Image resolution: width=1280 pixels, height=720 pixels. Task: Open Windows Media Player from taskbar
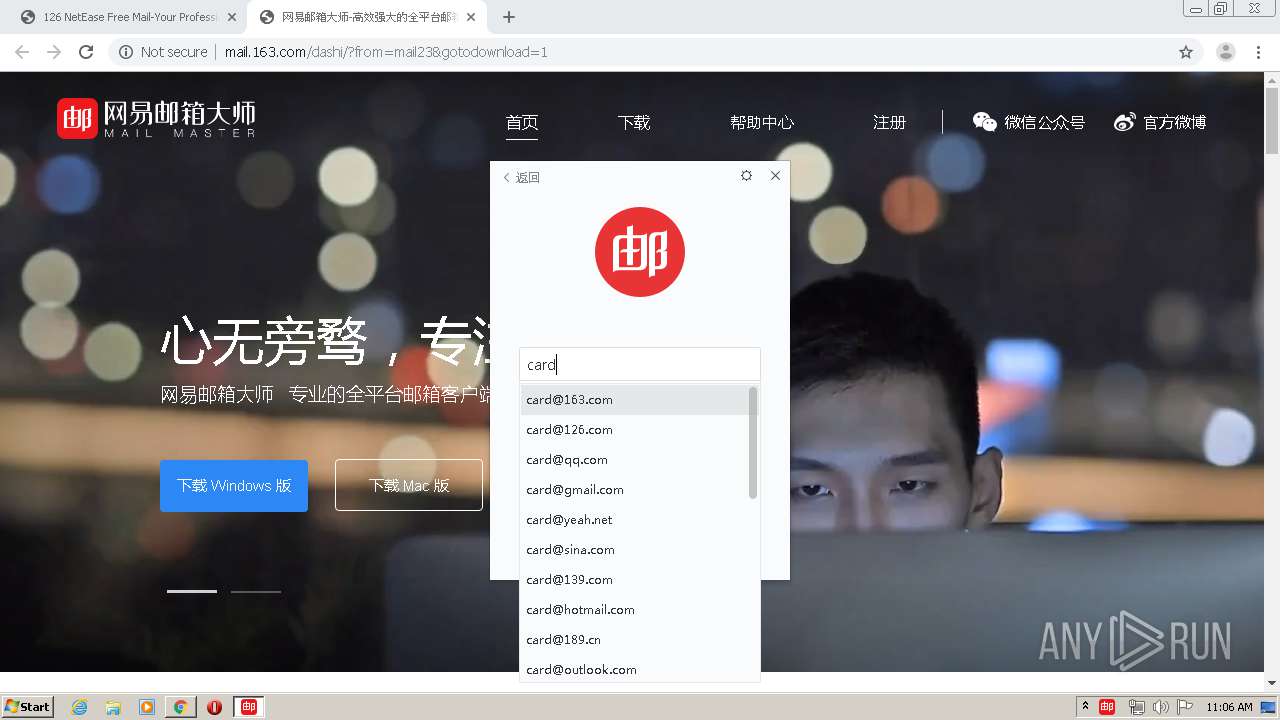click(147, 707)
